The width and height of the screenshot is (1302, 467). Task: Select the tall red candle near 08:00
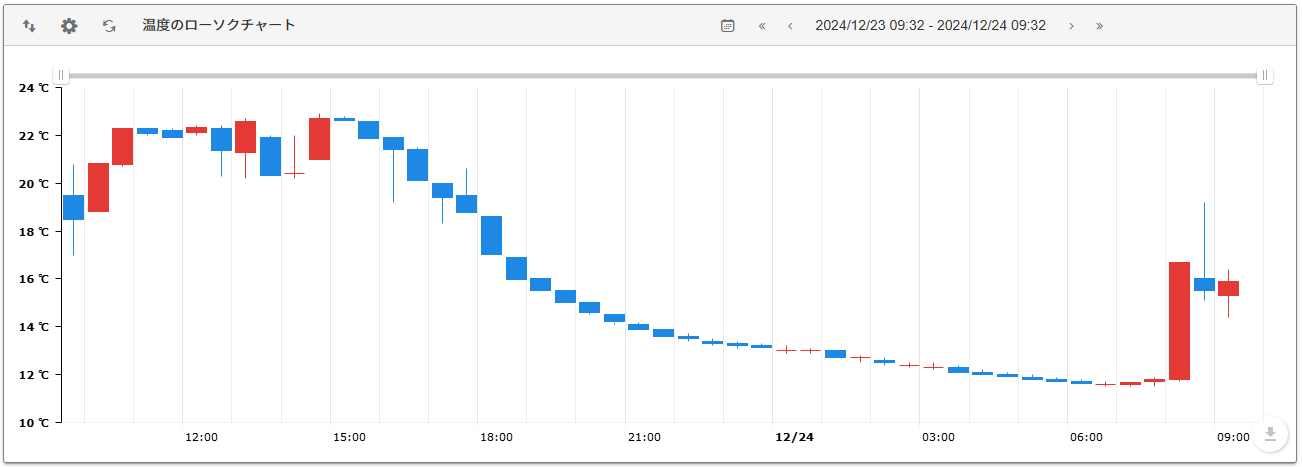click(1179, 321)
